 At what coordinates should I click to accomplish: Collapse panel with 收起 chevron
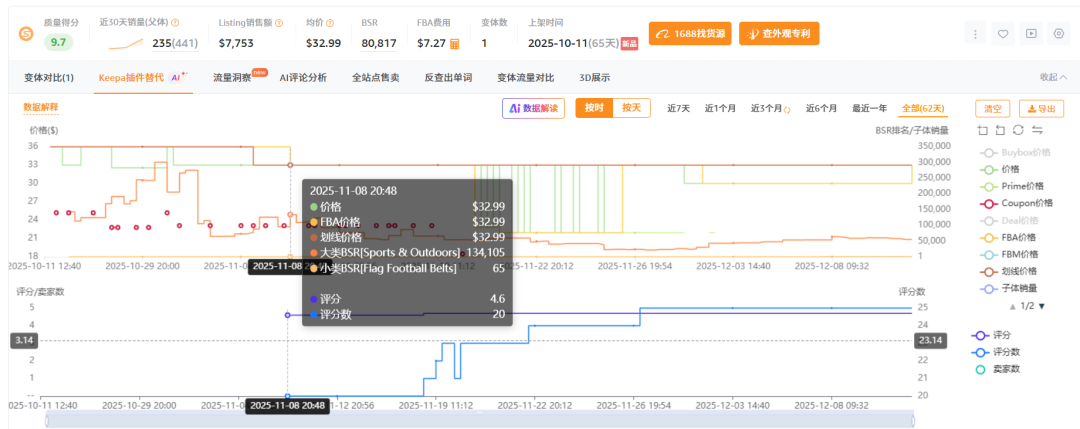coord(1053,78)
